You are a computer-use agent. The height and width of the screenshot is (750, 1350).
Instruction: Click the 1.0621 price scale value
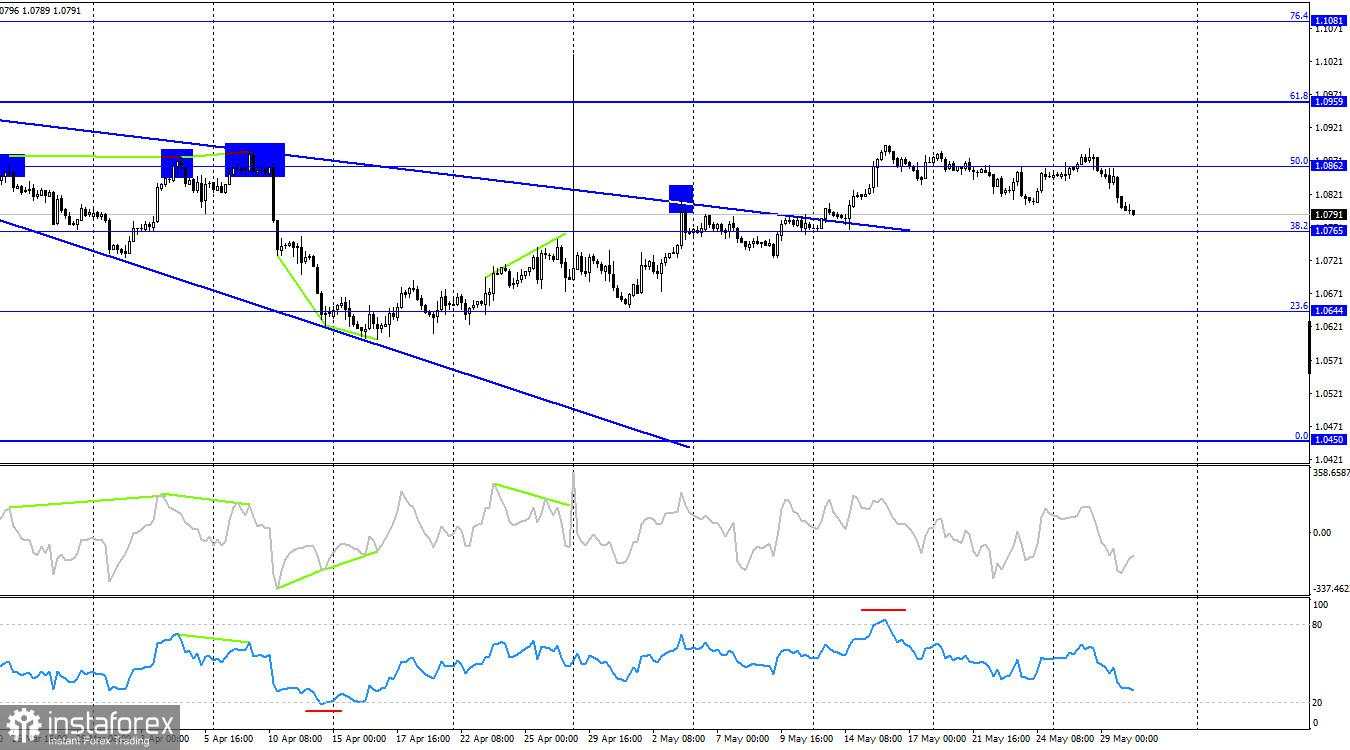coord(1331,327)
